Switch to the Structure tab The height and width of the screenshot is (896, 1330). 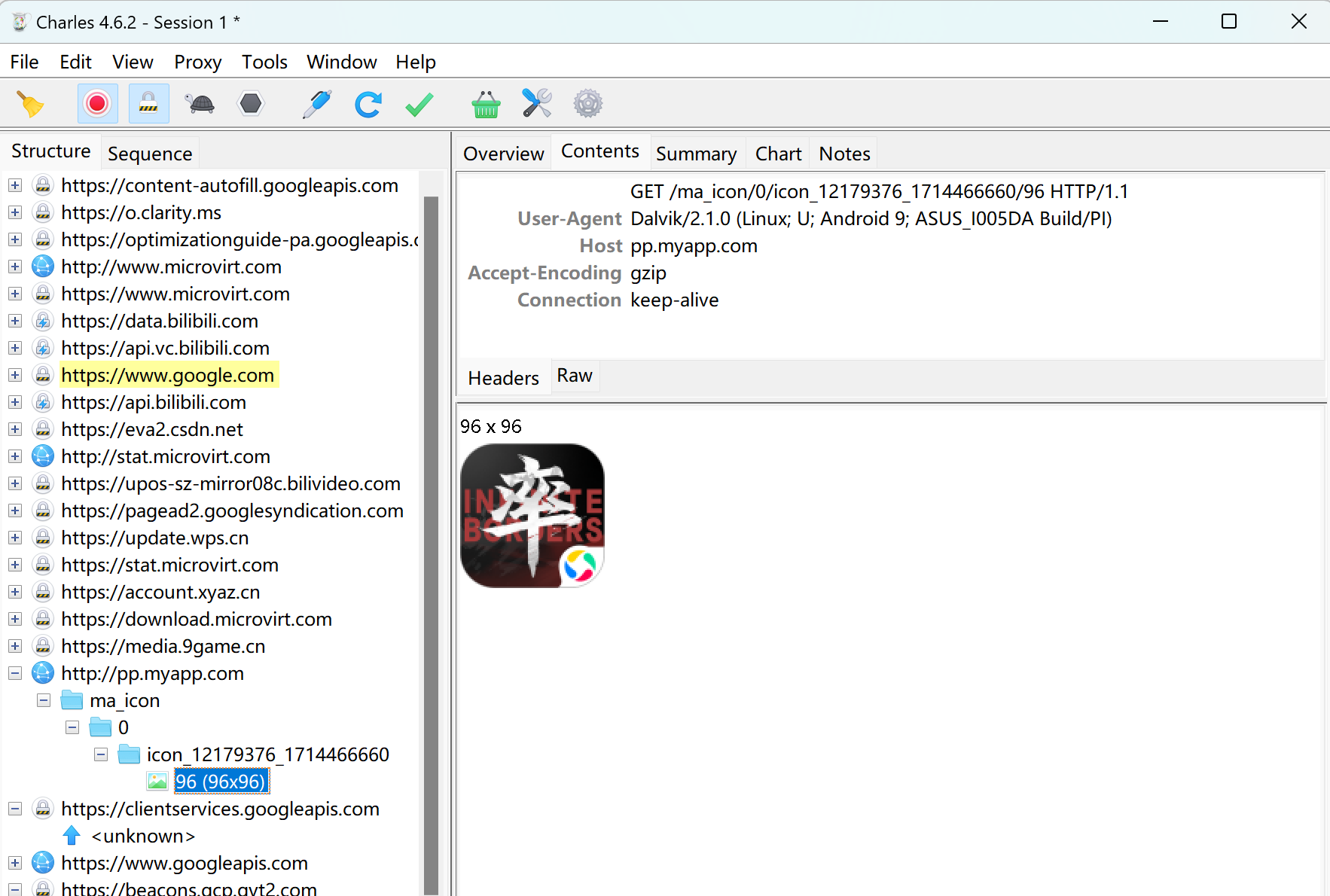pos(51,151)
